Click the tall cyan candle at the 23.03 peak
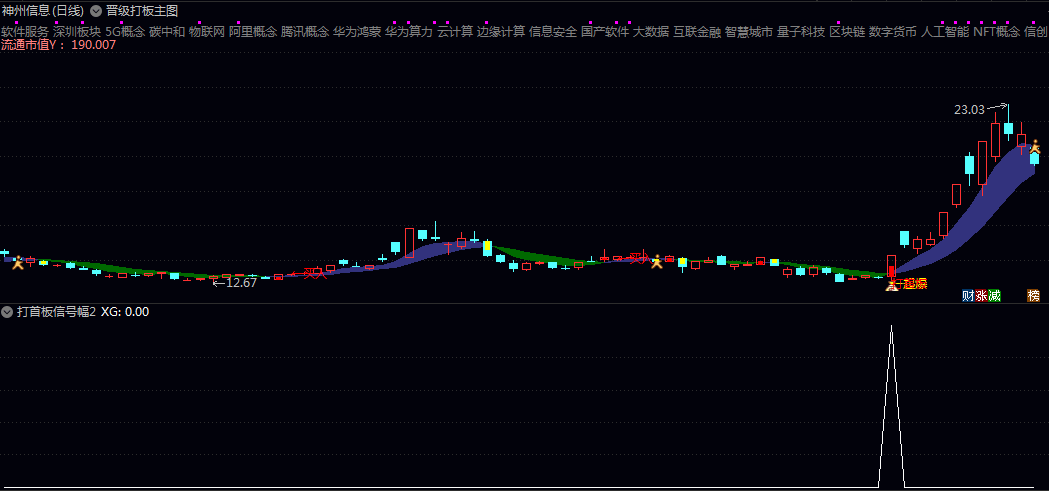1049x491 pixels. (1008, 123)
